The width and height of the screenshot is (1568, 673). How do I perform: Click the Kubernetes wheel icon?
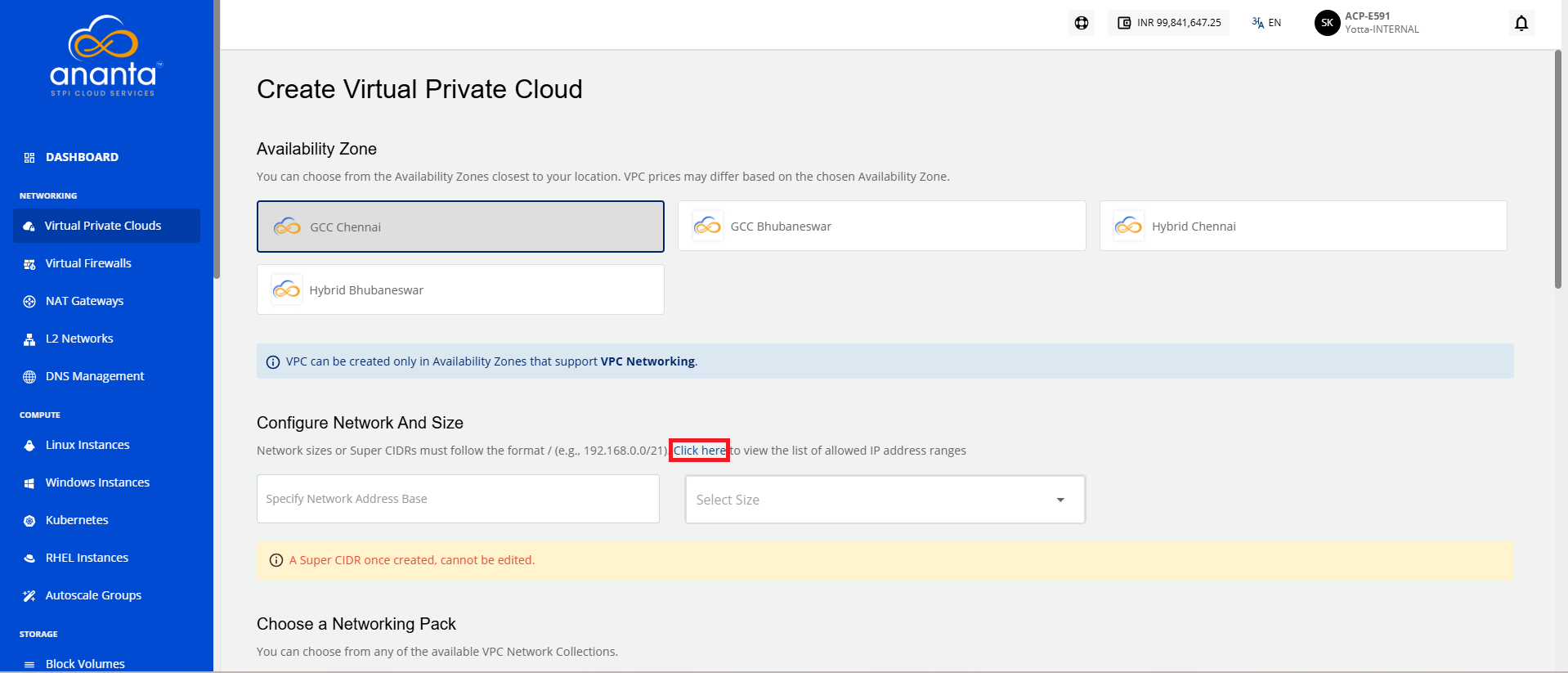[29, 521]
